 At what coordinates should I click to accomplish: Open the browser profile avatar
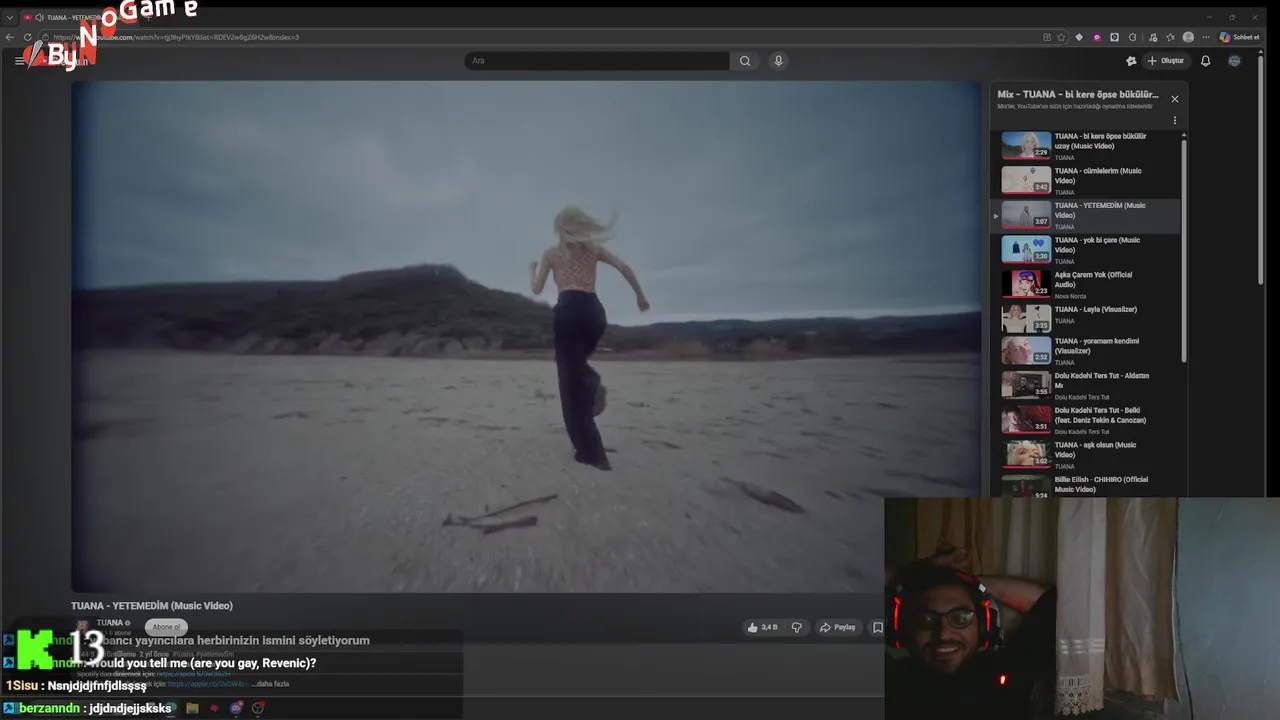coord(1188,37)
